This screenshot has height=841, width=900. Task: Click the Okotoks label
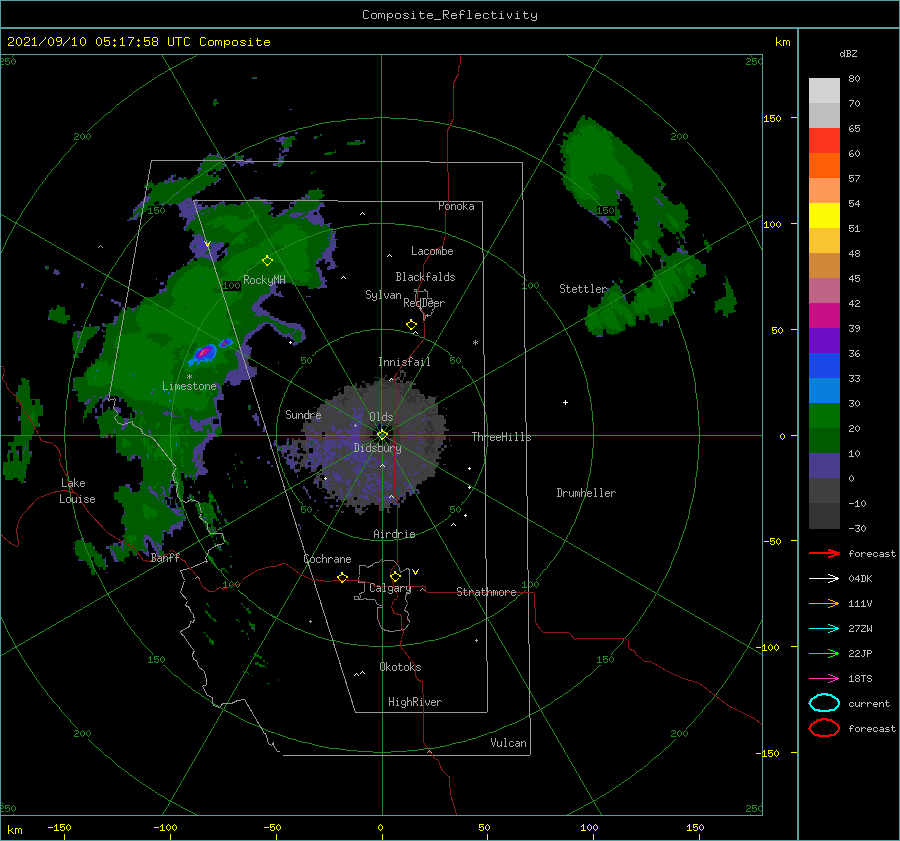coord(400,667)
